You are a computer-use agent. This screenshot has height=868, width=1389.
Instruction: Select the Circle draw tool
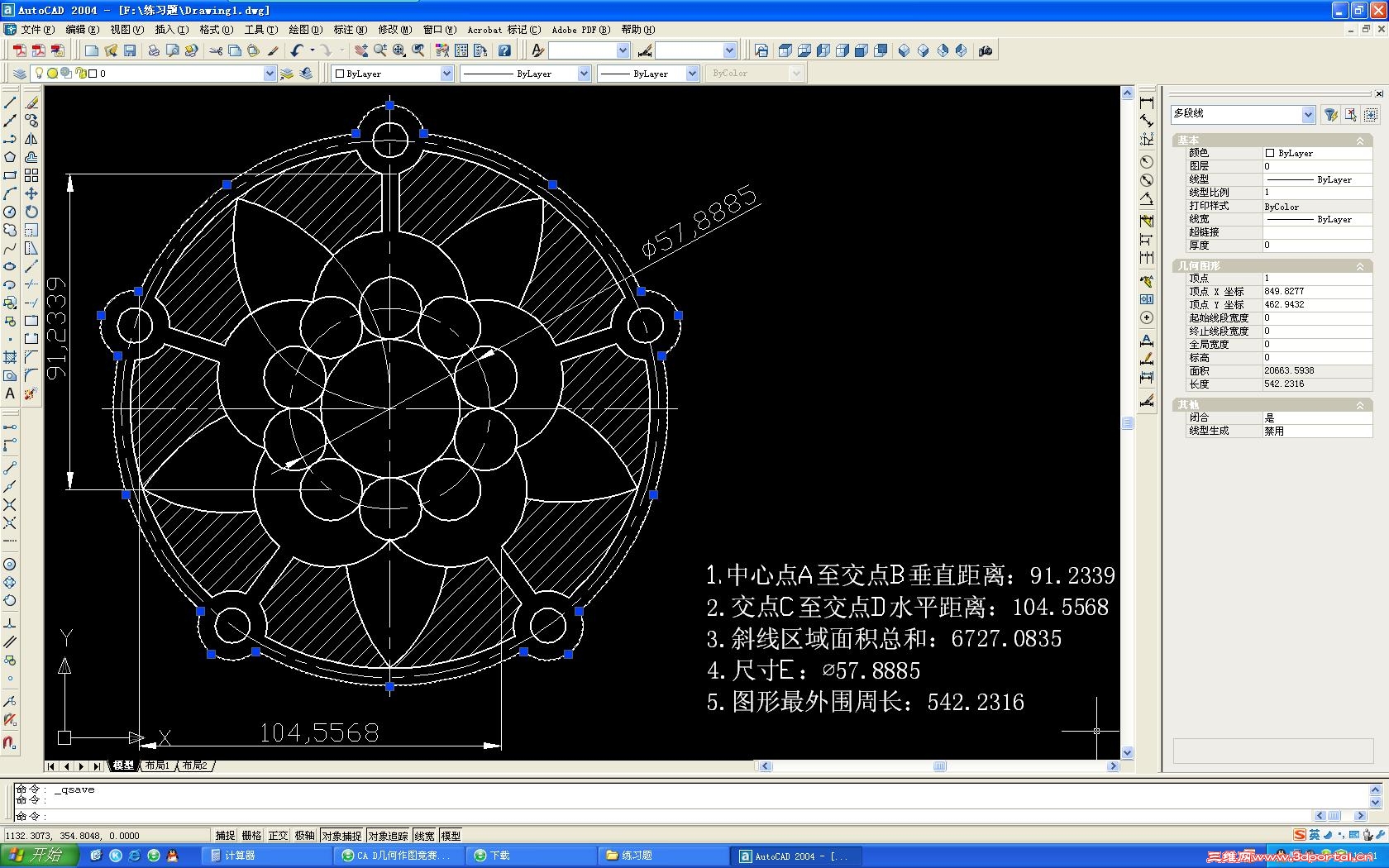[x=10, y=212]
